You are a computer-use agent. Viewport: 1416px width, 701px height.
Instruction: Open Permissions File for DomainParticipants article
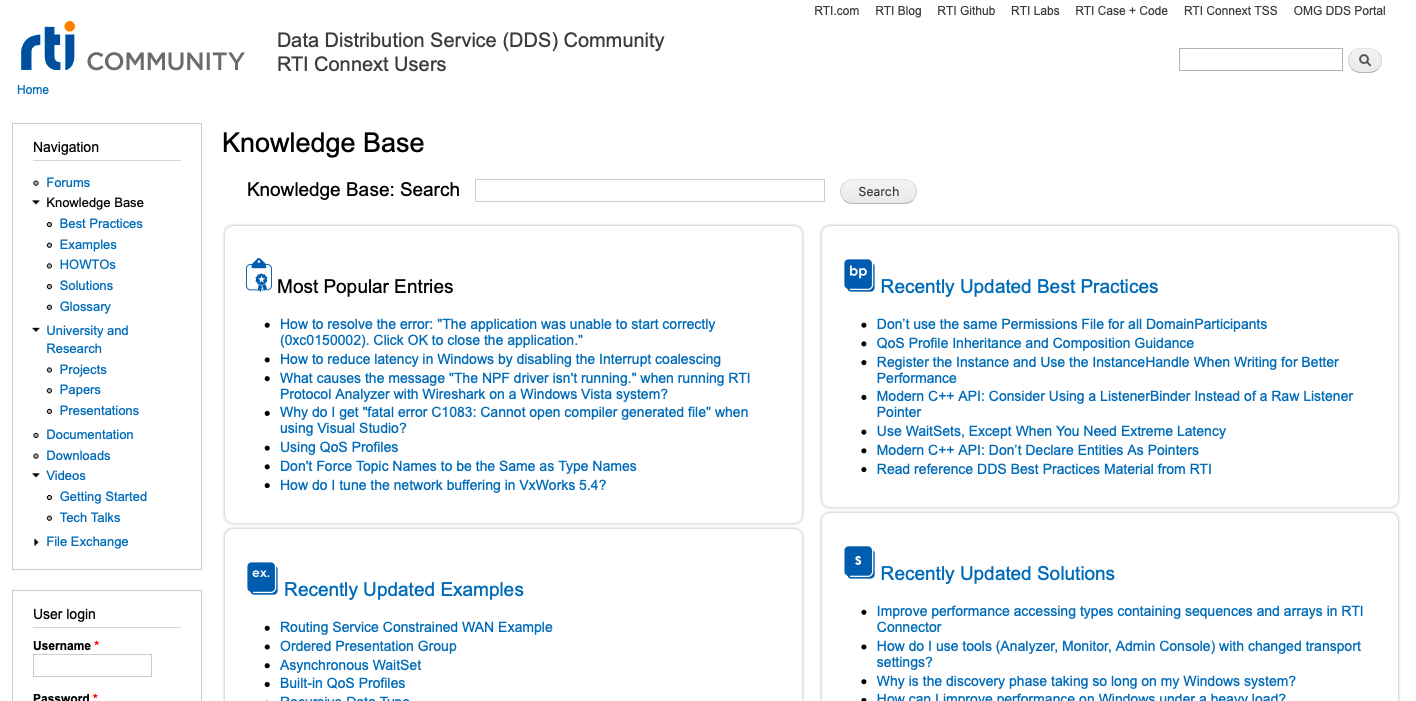click(x=1072, y=325)
